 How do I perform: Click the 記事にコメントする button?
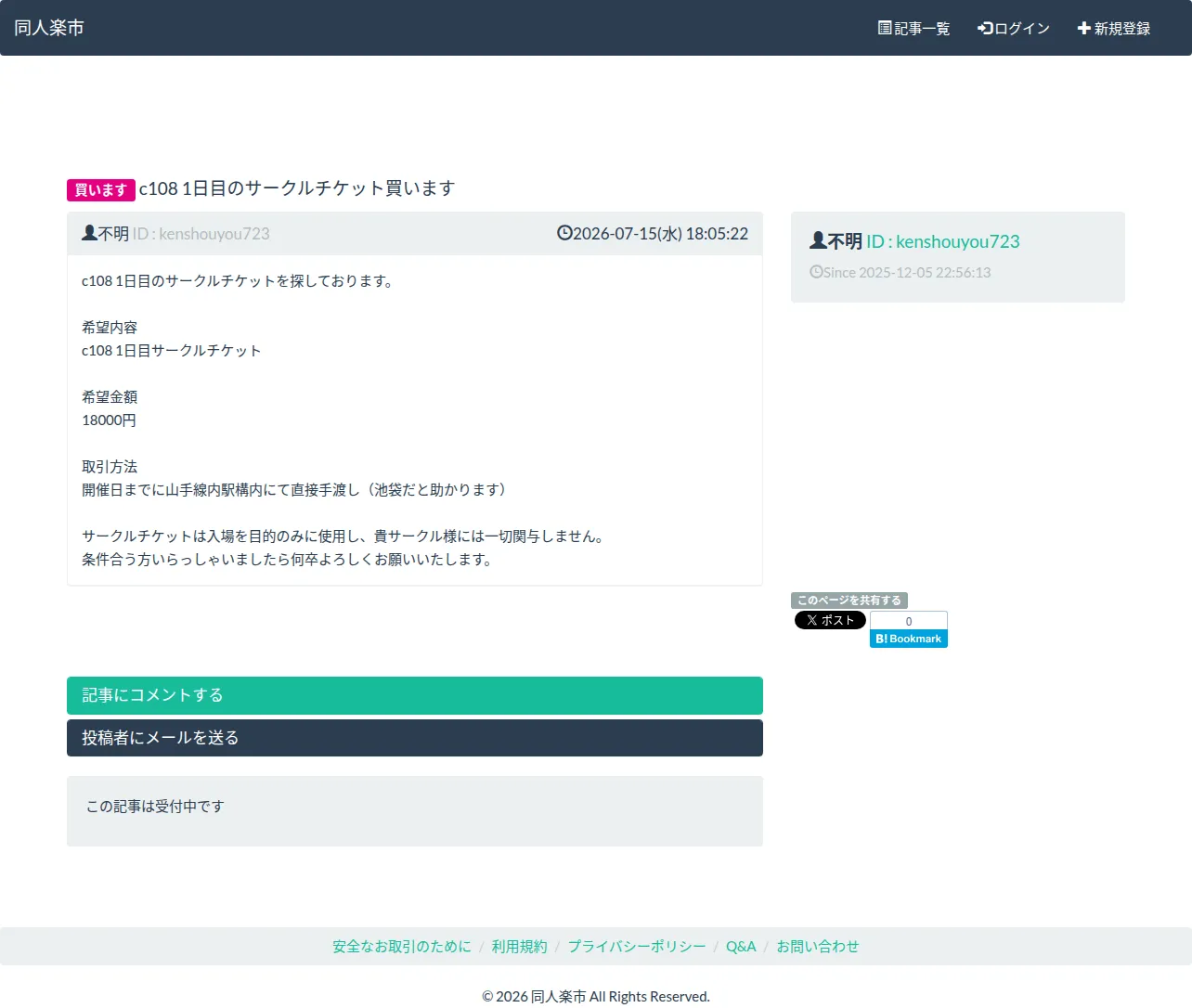(415, 695)
